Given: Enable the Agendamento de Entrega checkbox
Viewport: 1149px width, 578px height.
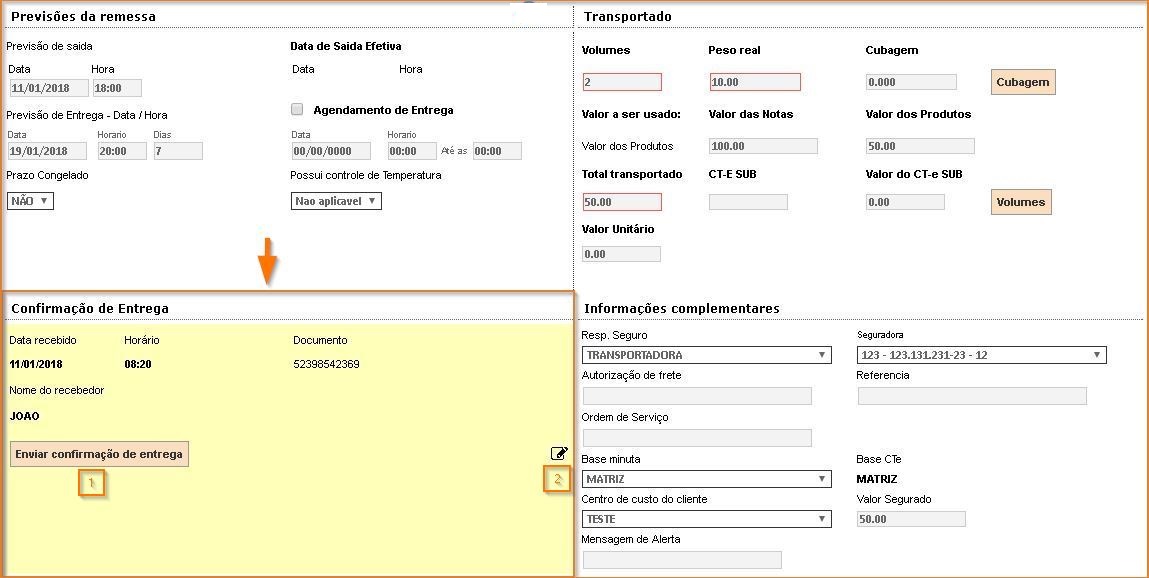Looking at the screenshot, I should [297, 110].
